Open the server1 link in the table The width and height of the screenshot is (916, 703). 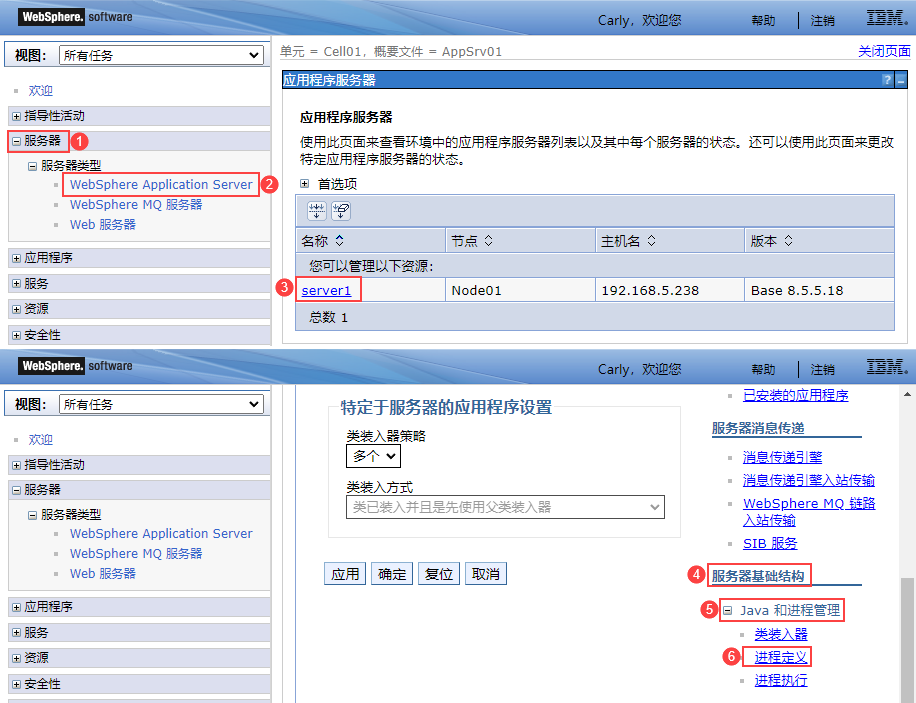(x=327, y=290)
